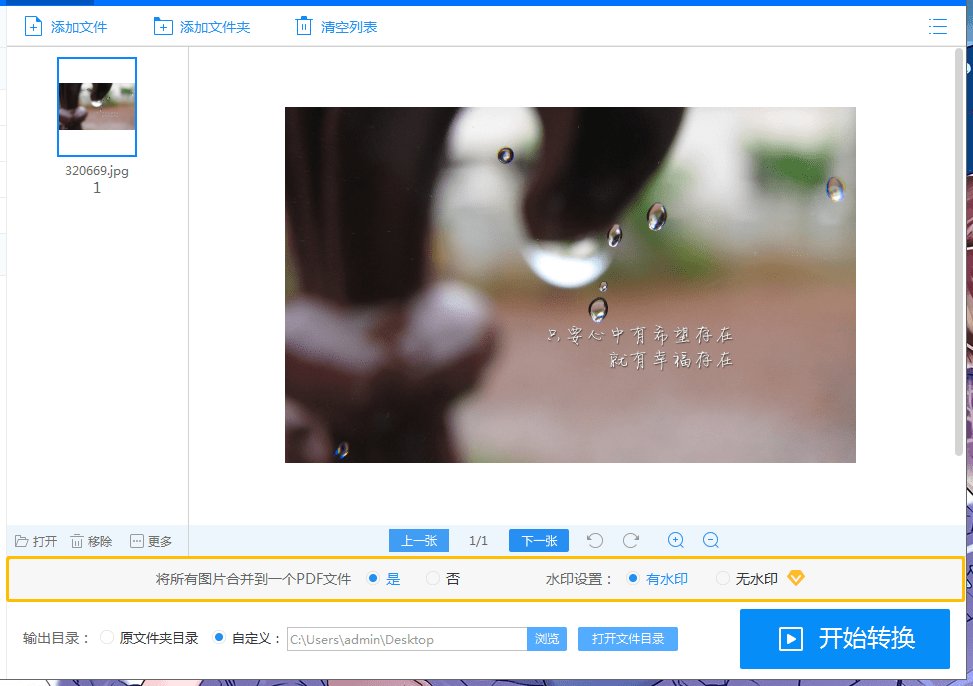This screenshot has height=686, width=973.
Task: Click the vertical scrollbar of the preview pane
Action: [959, 251]
